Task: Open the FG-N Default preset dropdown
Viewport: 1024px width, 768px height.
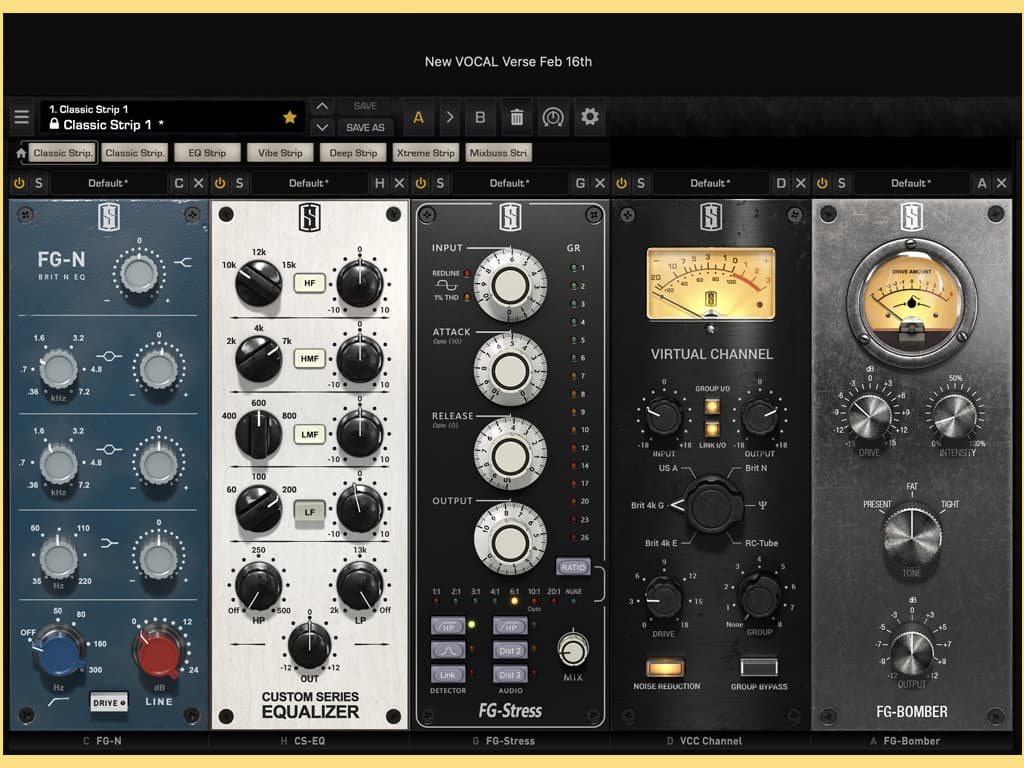Action: point(108,184)
